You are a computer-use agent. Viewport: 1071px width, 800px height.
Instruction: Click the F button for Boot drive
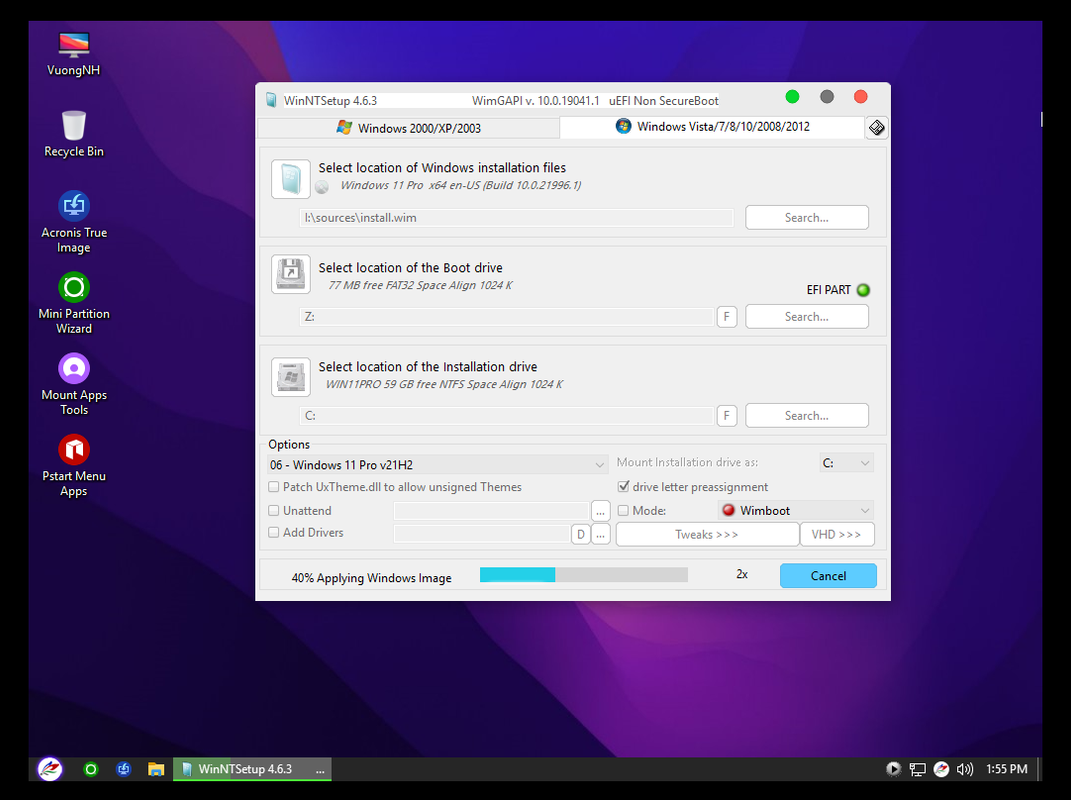point(727,316)
